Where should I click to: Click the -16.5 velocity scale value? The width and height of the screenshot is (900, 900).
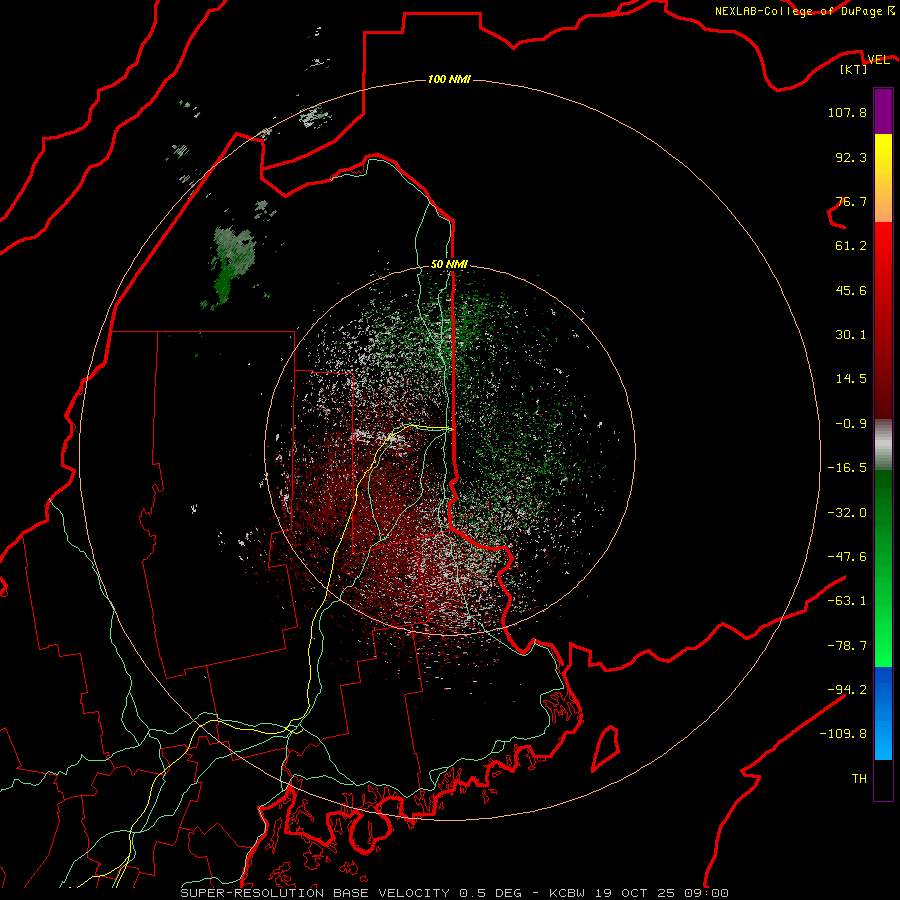pyautogui.click(x=847, y=468)
